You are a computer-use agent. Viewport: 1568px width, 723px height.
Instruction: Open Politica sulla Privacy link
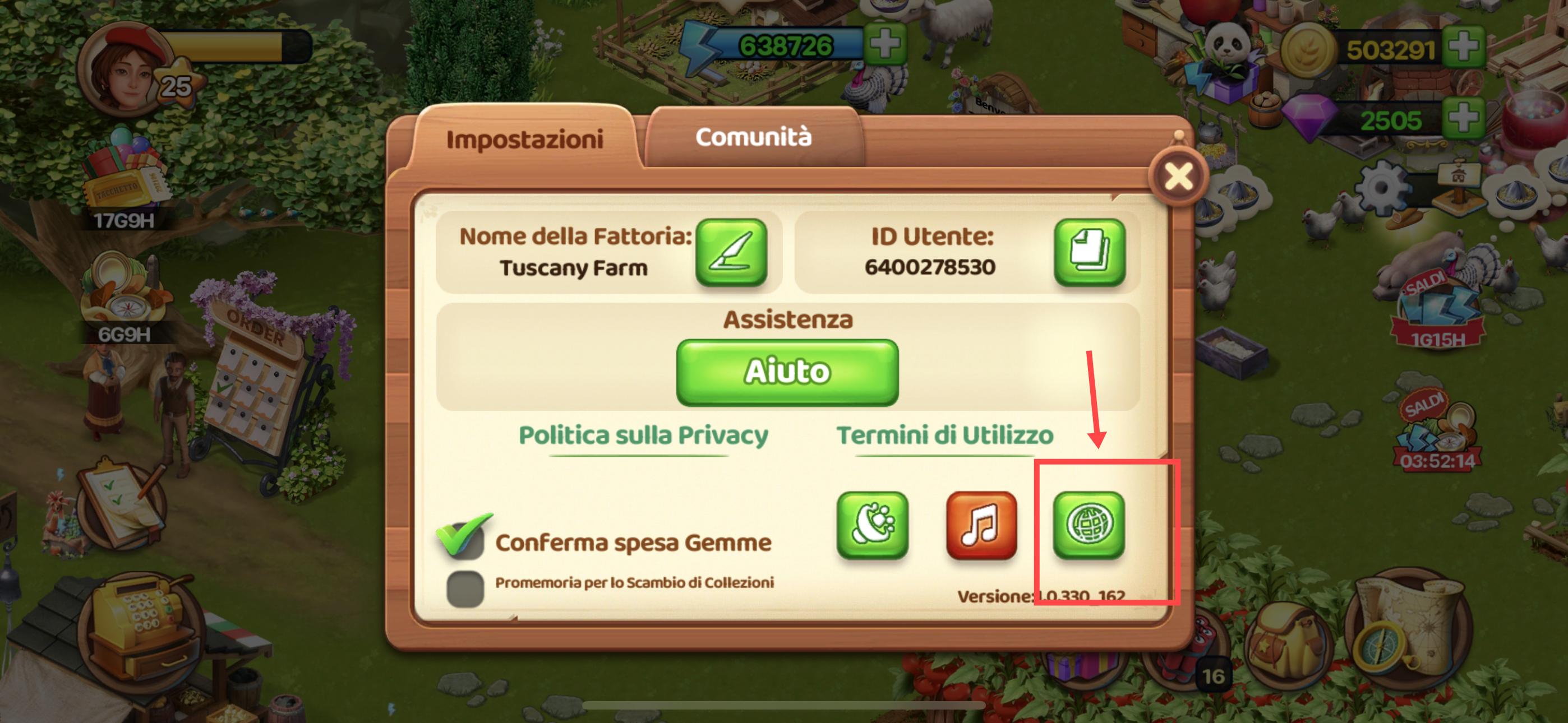[643, 435]
